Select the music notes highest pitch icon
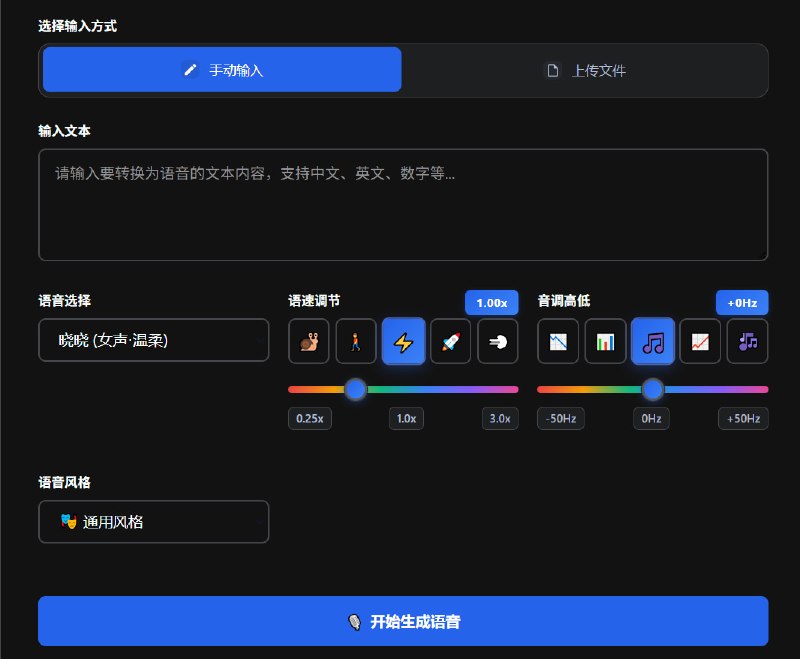Image resolution: width=800 pixels, height=659 pixels. click(747, 341)
